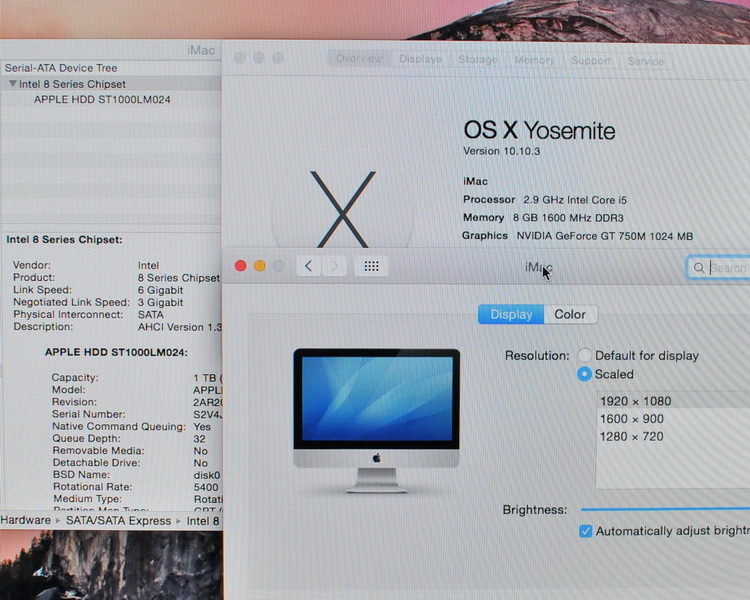Click Hardware in the path bar
The width and height of the screenshot is (750, 600).
pos(26,520)
